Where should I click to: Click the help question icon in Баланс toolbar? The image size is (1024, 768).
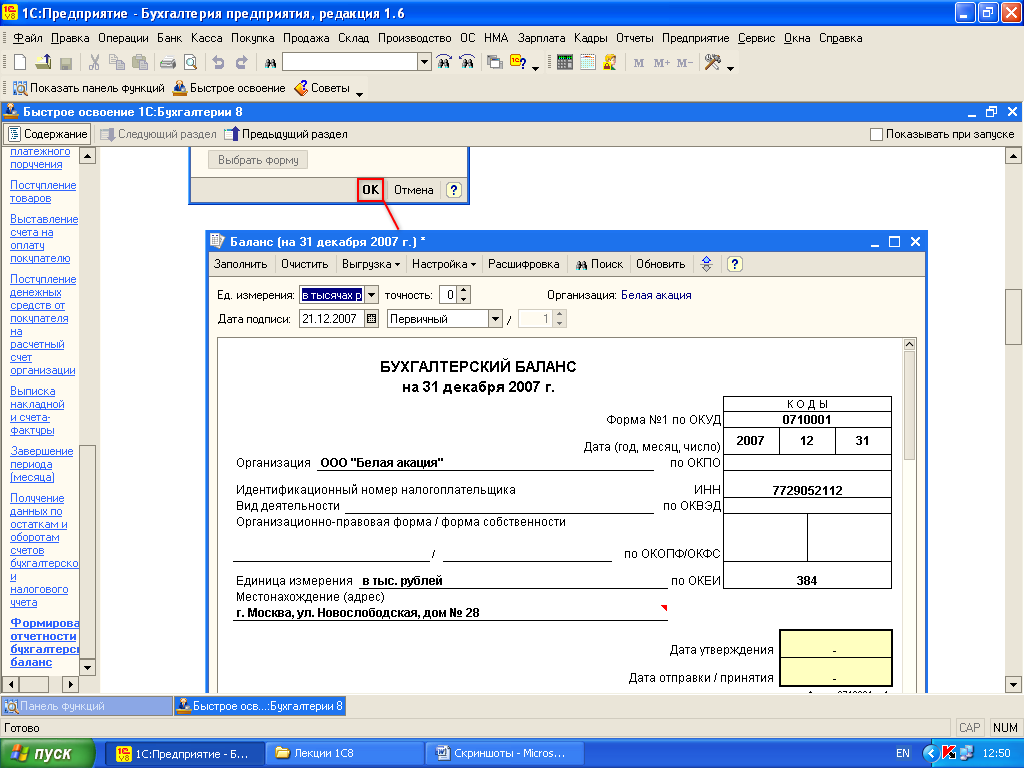(x=735, y=264)
